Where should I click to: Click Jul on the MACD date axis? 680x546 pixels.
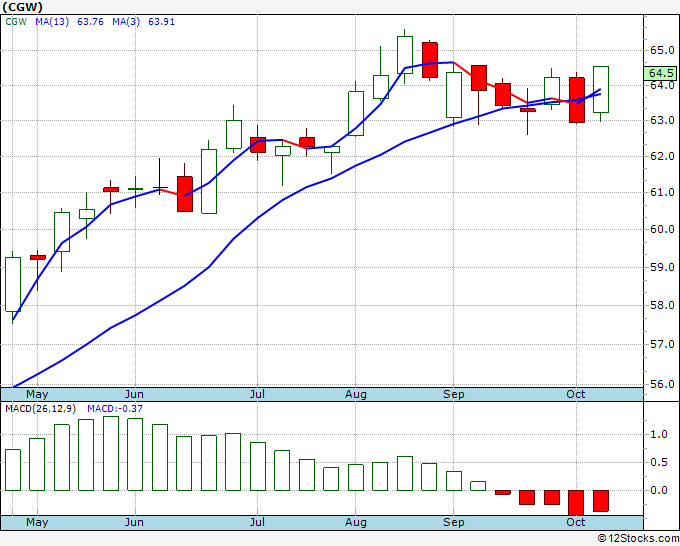pyautogui.click(x=257, y=522)
